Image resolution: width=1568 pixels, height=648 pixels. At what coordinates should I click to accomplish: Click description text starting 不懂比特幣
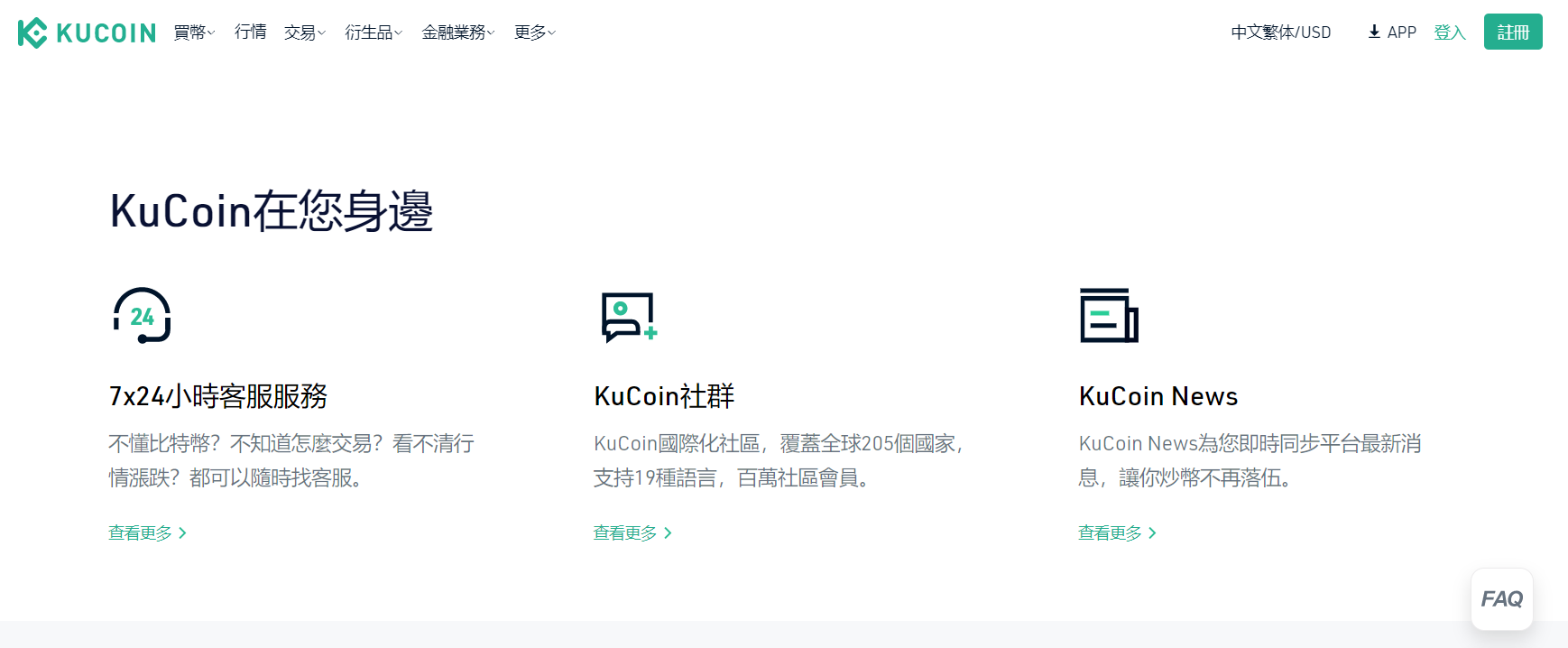(x=291, y=460)
